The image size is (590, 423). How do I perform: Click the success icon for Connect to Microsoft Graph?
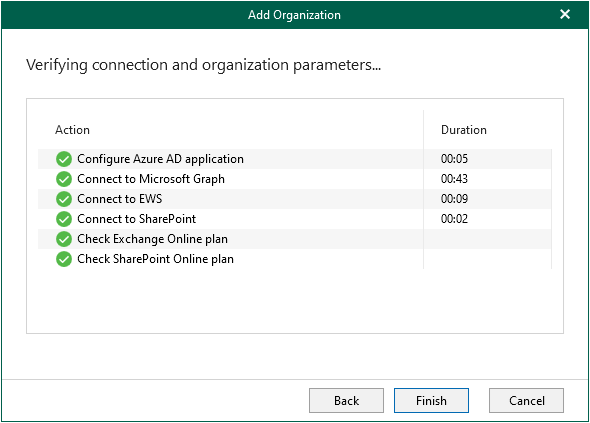tap(64, 179)
